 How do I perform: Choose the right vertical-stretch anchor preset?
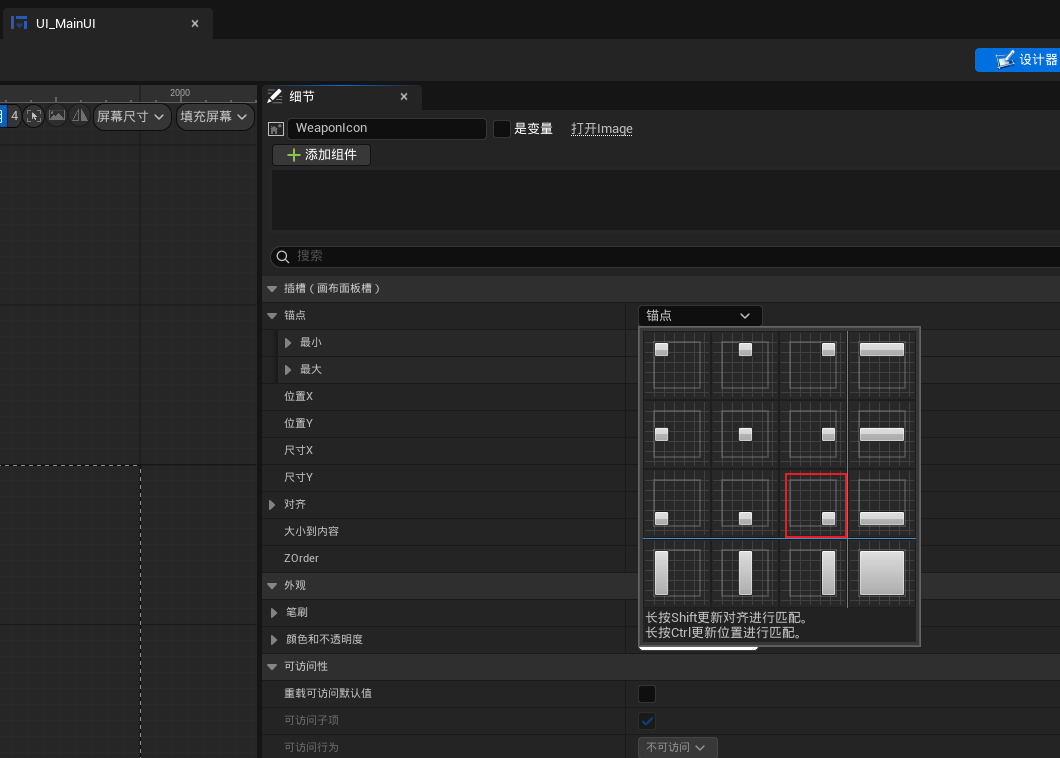point(813,573)
